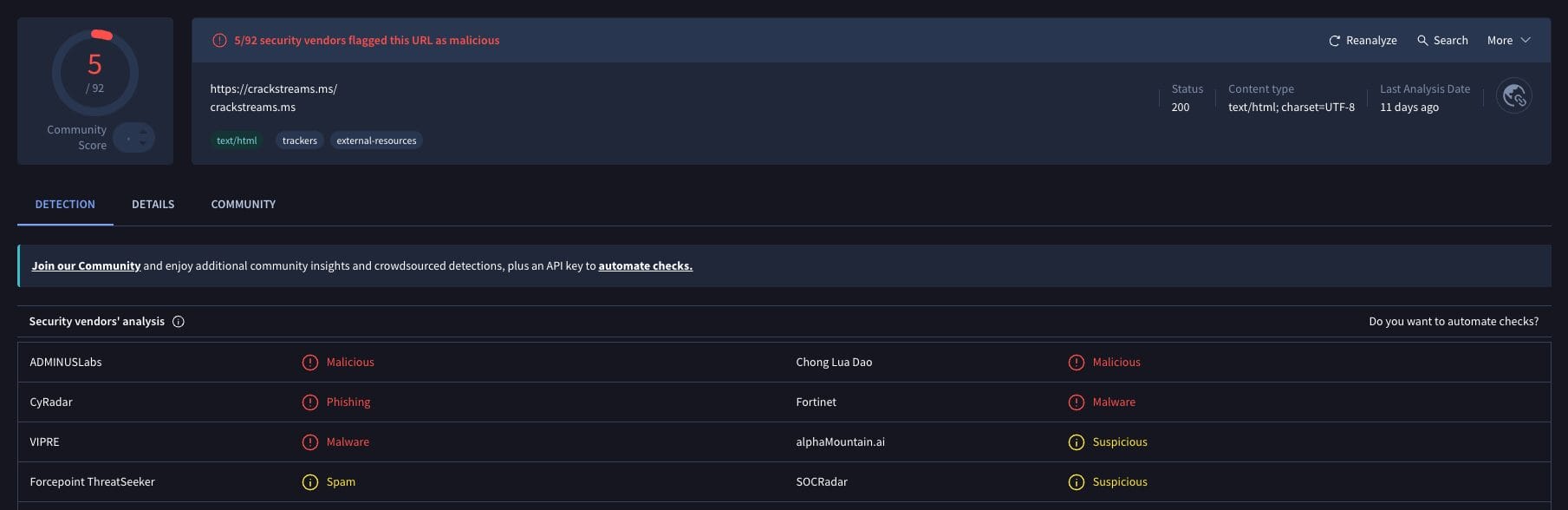Click the 5/92 security vendors flagged message
Viewport: 1568px width, 510px height.
367,41
